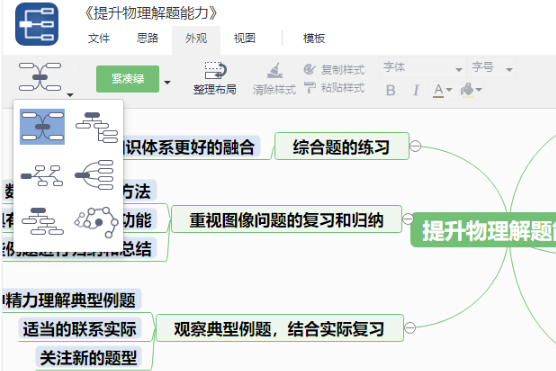The height and width of the screenshot is (371, 556).
Task: Select the node ending 识体系更好的融合
Action: [191, 146]
